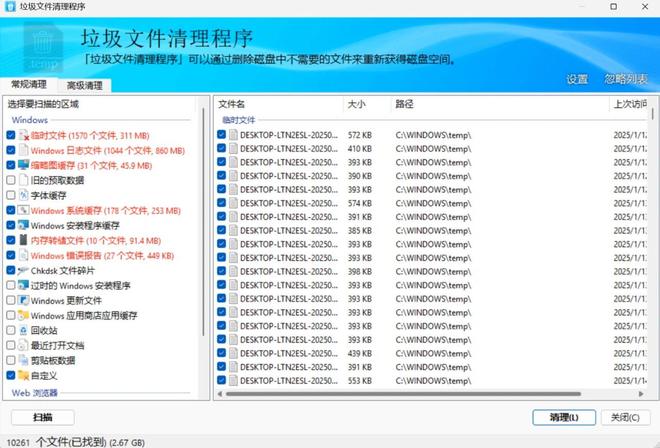The image size is (660, 448).
Task: Click the Chkdsk 文件碎片 icon
Action: [x=24, y=270]
